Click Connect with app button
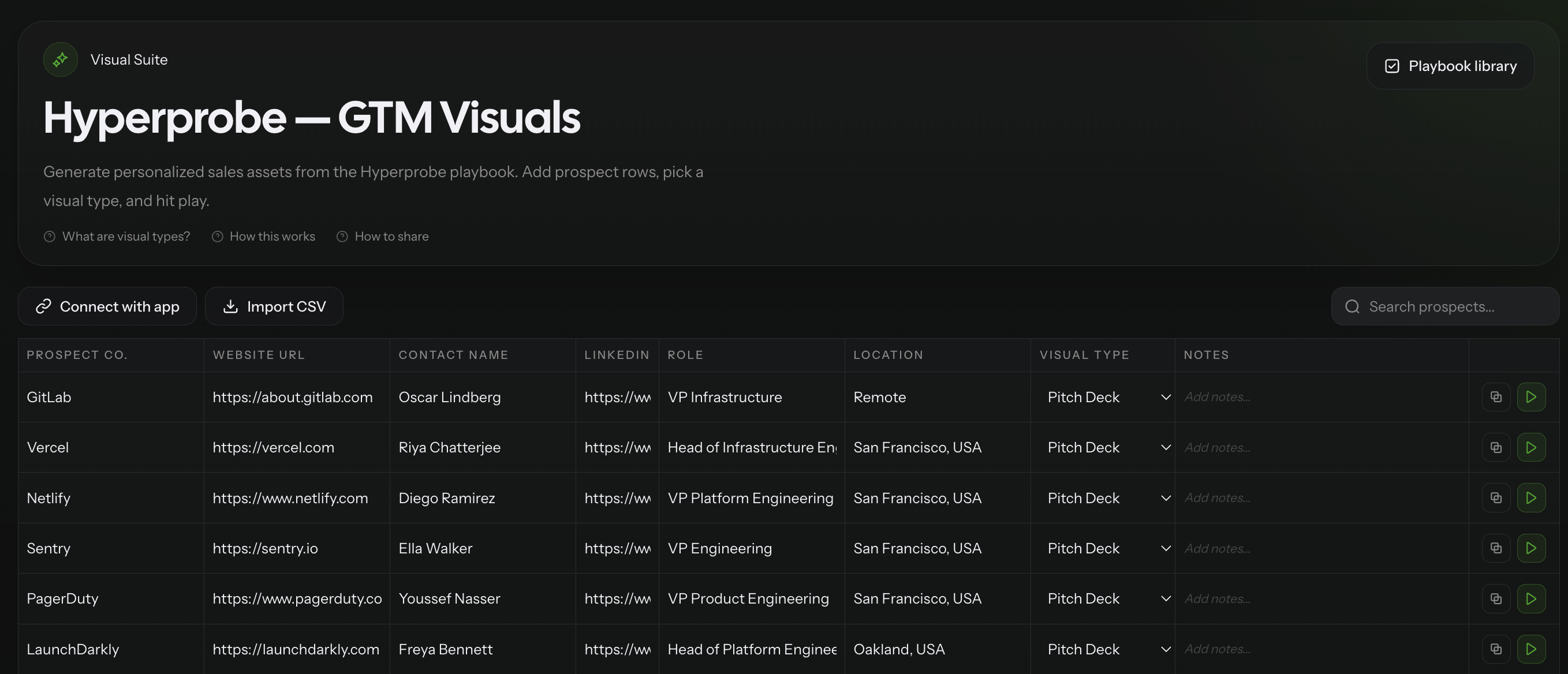This screenshot has width=1568, height=674. (x=107, y=306)
